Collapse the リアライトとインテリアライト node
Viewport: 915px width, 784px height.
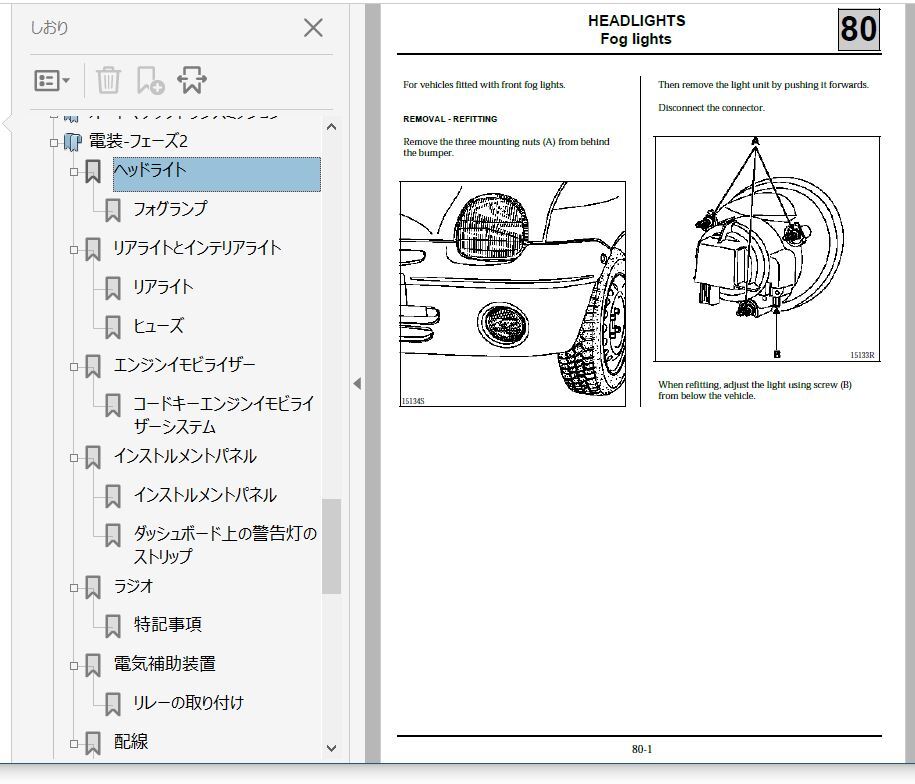[x=74, y=250]
